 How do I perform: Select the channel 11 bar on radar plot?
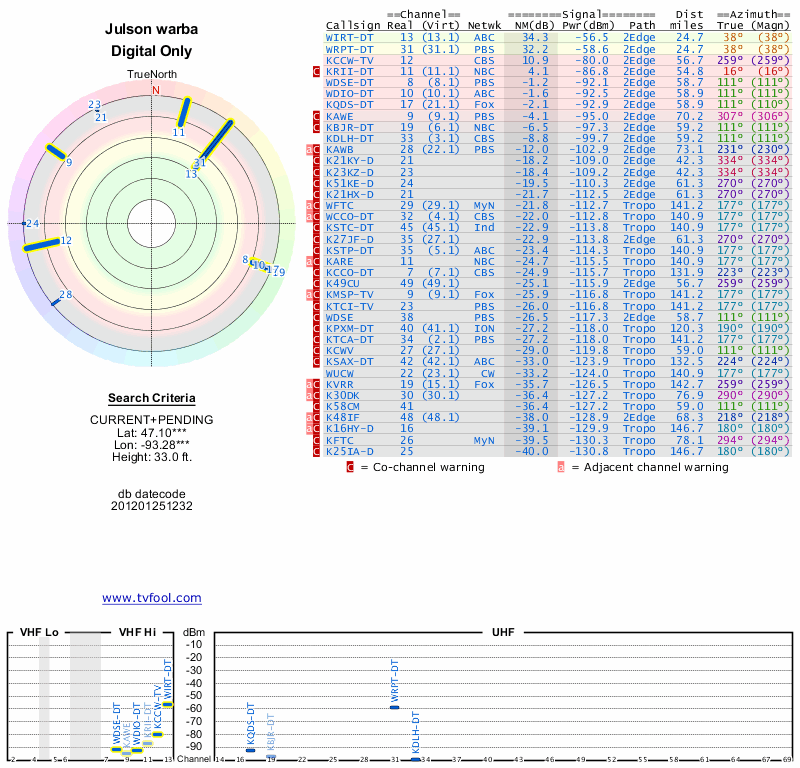tap(183, 112)
